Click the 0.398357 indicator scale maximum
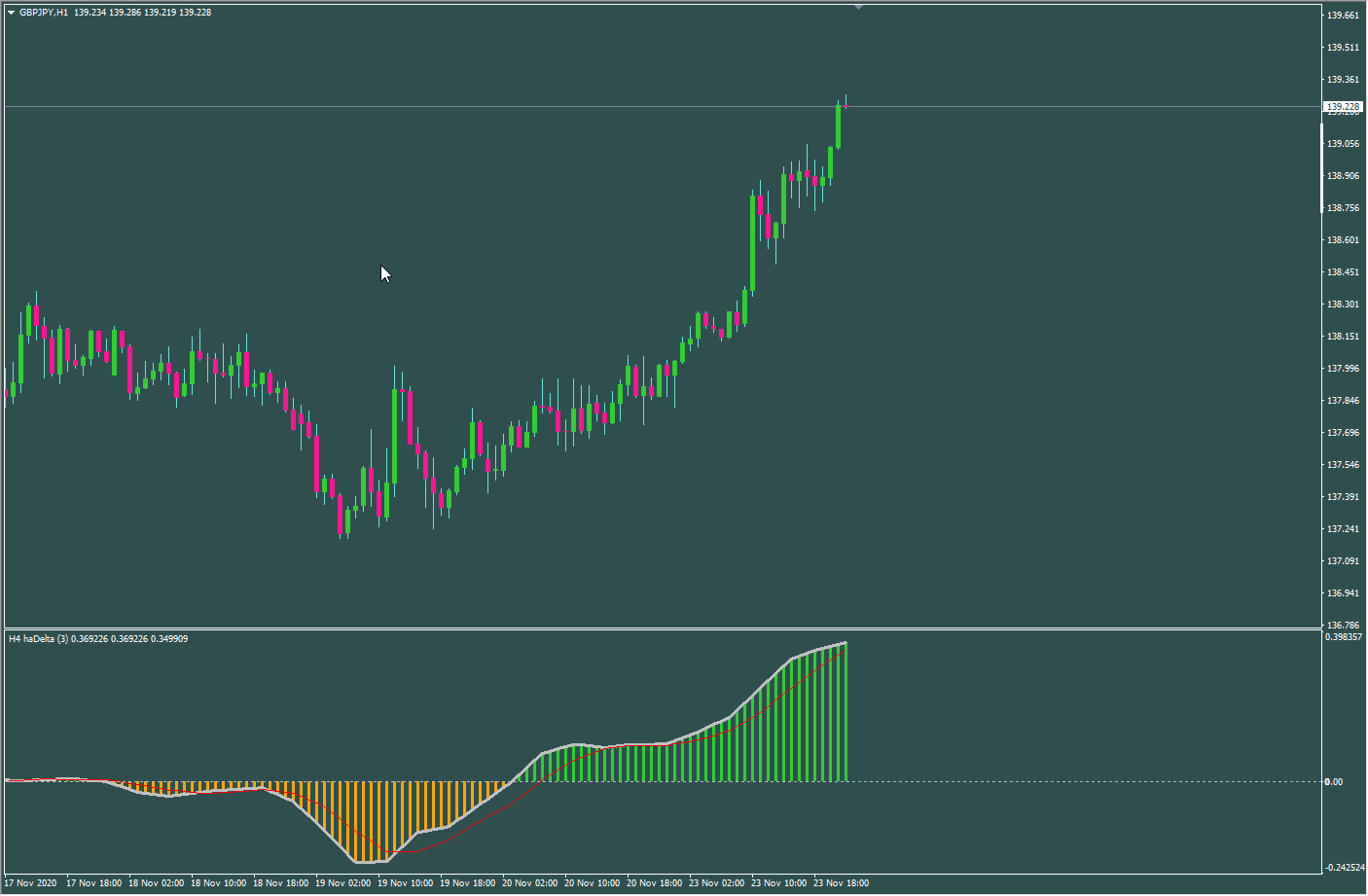Image resolution: width=1368 pixels, height=896 pixels. coord(1344,637)
